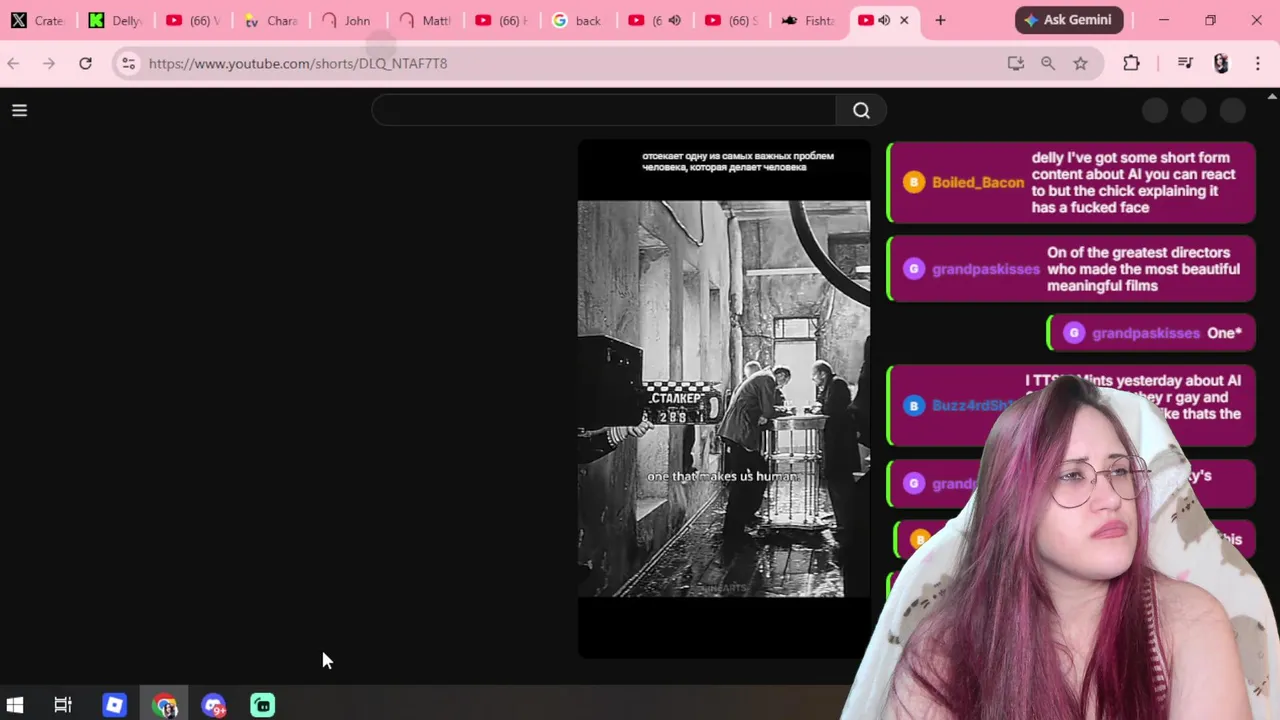This screenshot has width=1280, height=720.
Task: Open the YouTube hamburger guide menu
Action: pyautogui.click(x=19, y=111)
